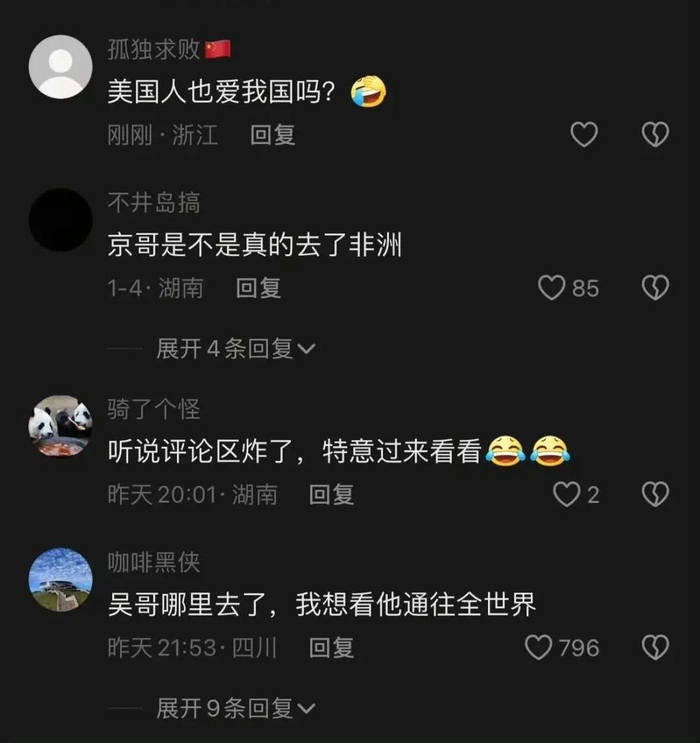
Task: Dislike the comment by 不井岛搞
Action: 655,288
